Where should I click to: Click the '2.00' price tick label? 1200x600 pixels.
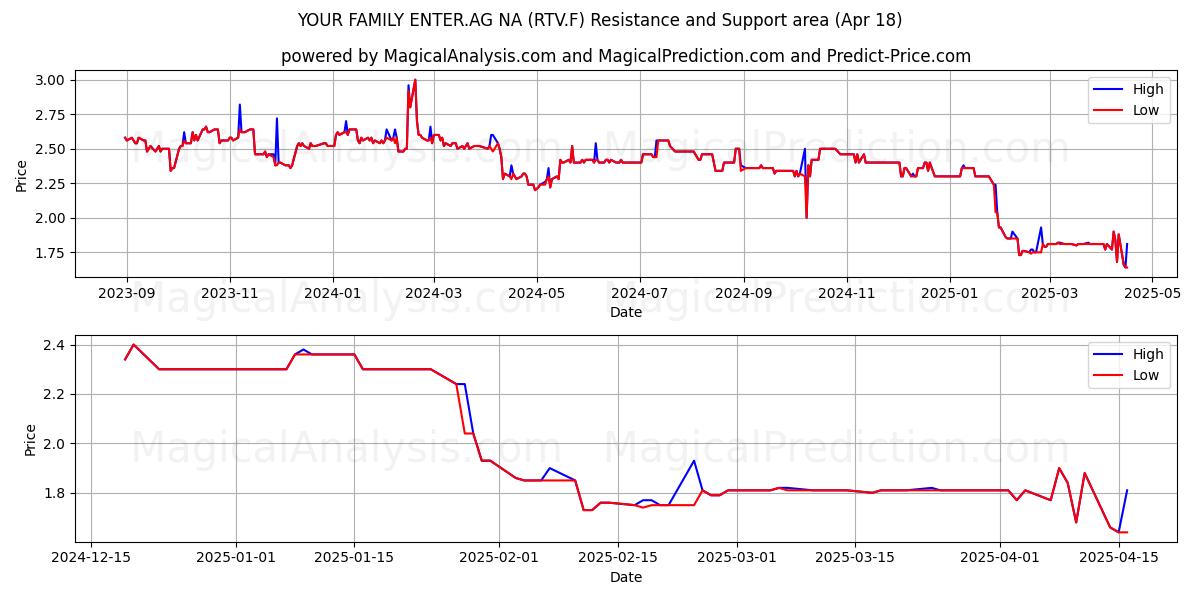(x=50, y=218)
